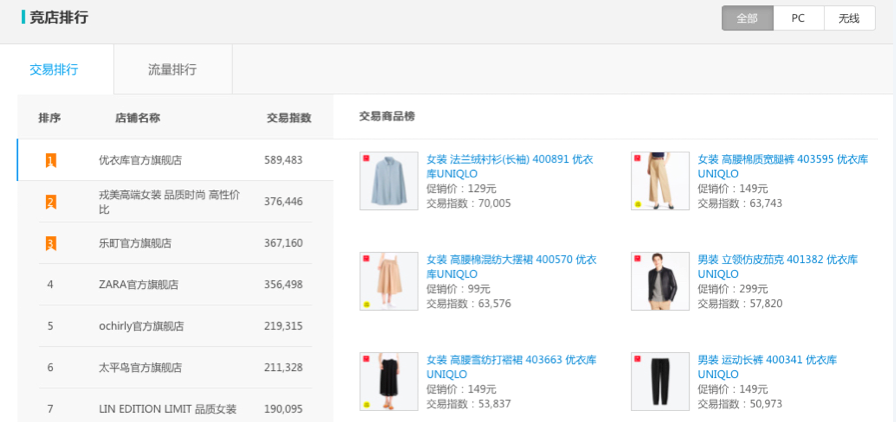This screenshot has width=896, height=422.
Task: Click yellow badge on pleated skirt thumbnail
Action: coord(366,404)
